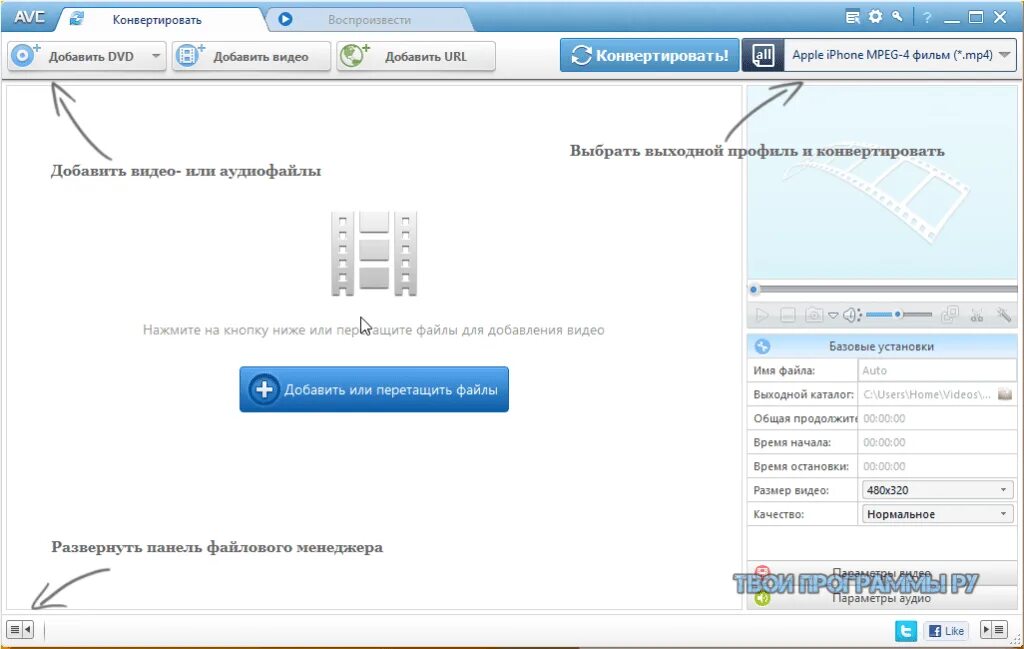Expand the snapshot options small arrow

[x=833, y=315]
